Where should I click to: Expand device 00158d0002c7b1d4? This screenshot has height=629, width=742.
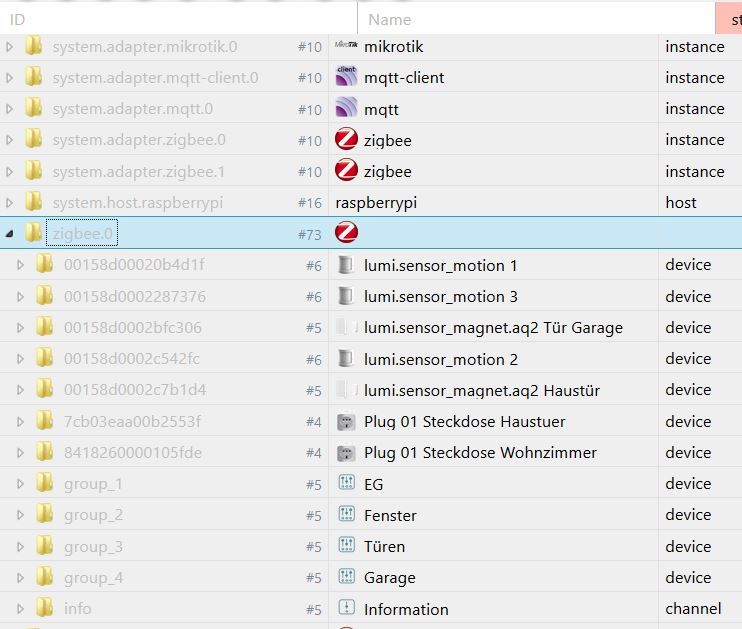tap(20, 390)
